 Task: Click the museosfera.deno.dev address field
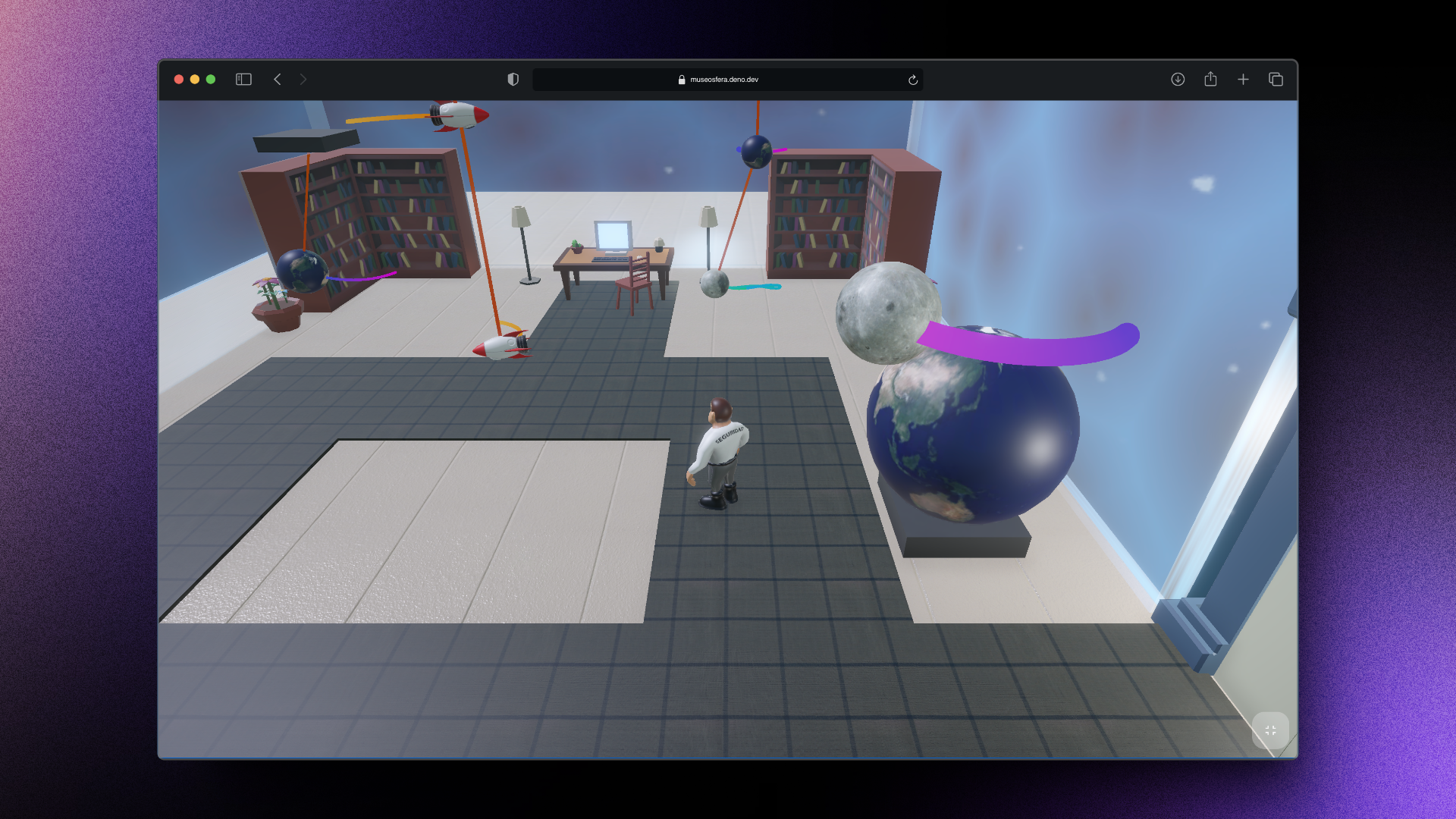point(724,80)
